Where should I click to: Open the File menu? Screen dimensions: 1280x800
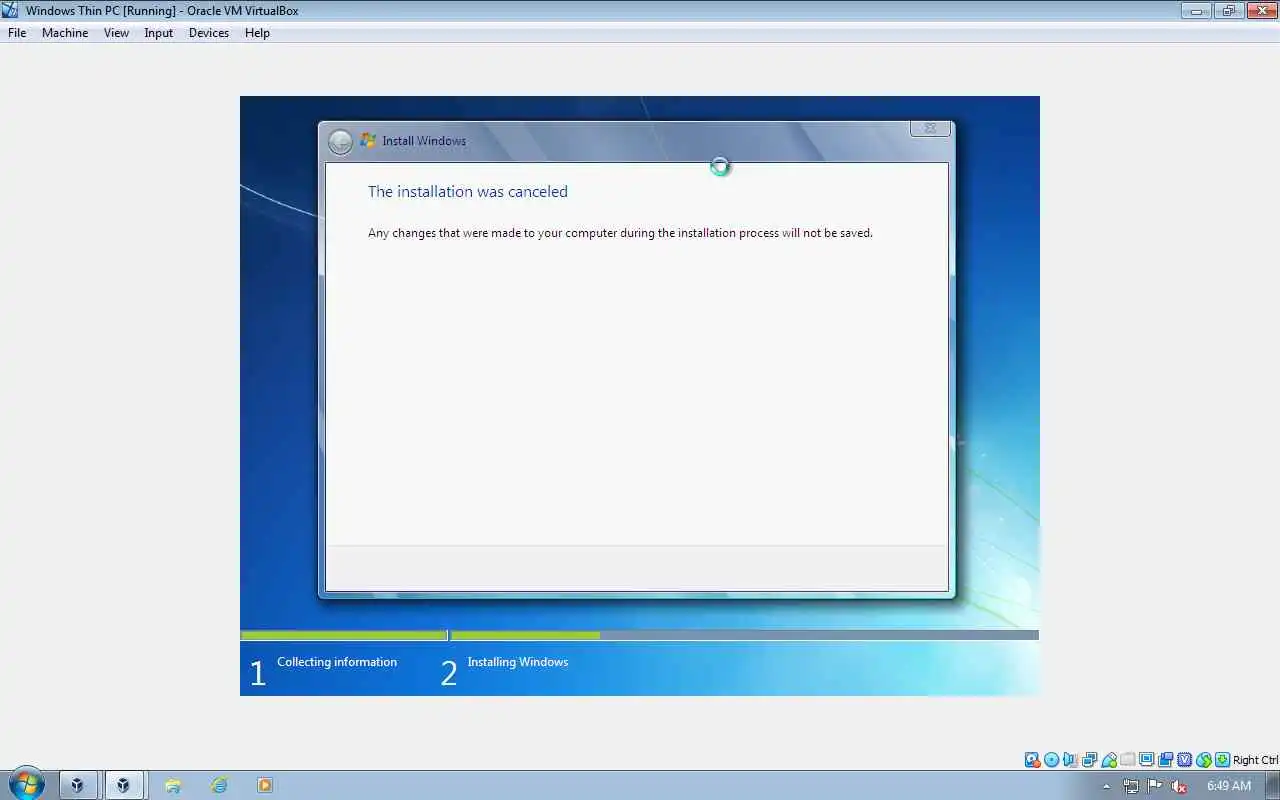coord(17,33)
